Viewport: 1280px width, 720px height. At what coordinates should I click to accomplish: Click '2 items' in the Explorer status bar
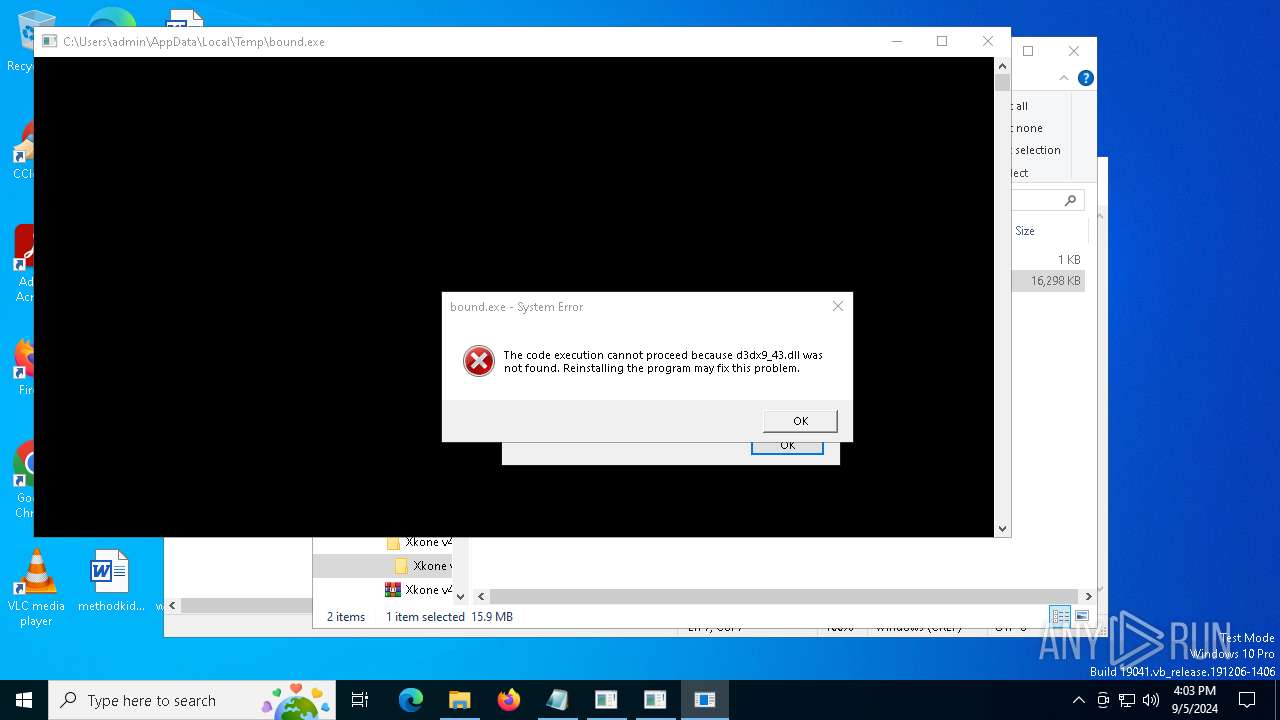(346, 617)
